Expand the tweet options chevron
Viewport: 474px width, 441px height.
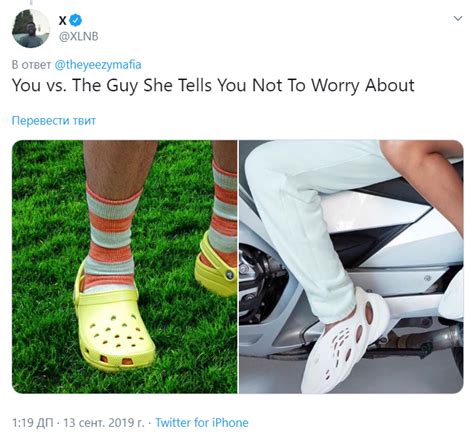pyautogui.click(x=458, y=18)
